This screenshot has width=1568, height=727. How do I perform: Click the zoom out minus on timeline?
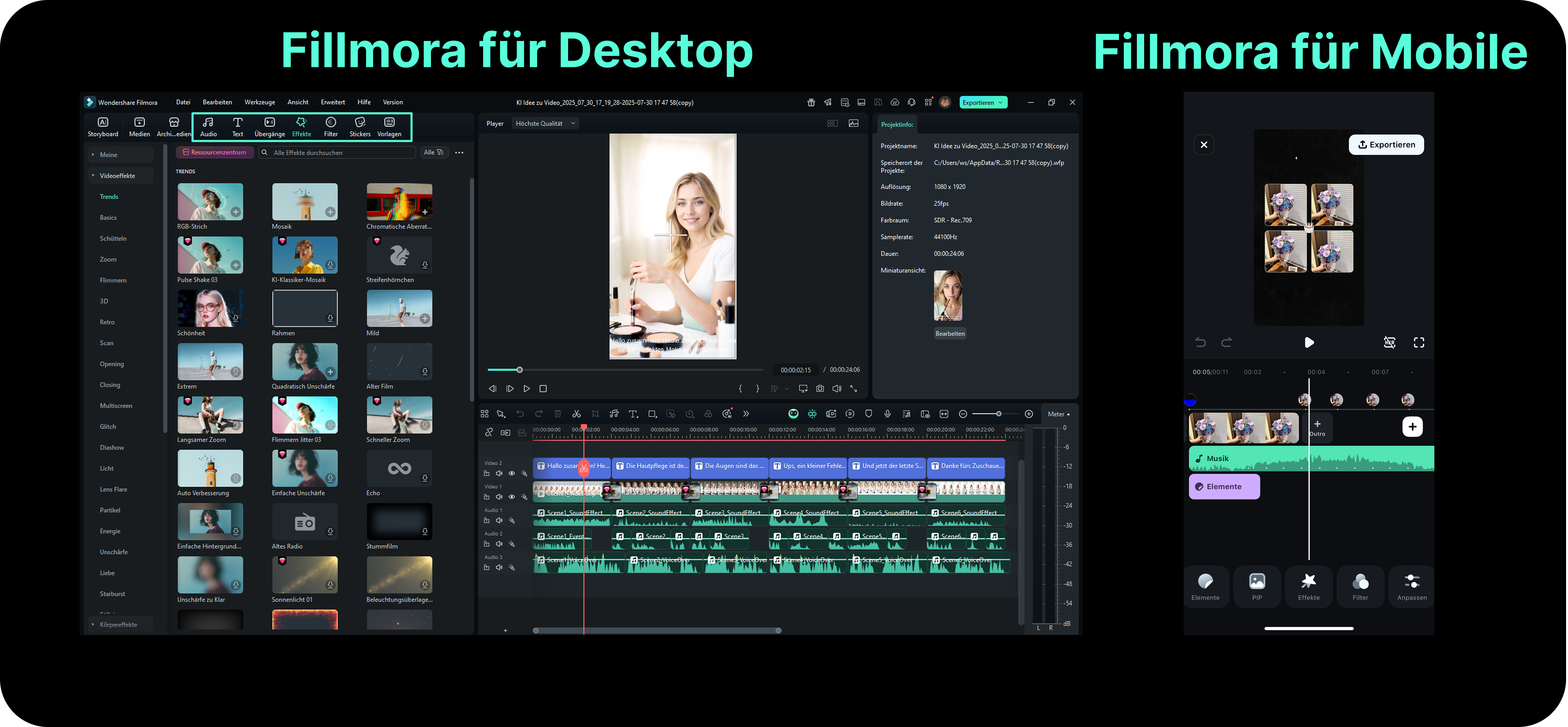pos(963,414)
